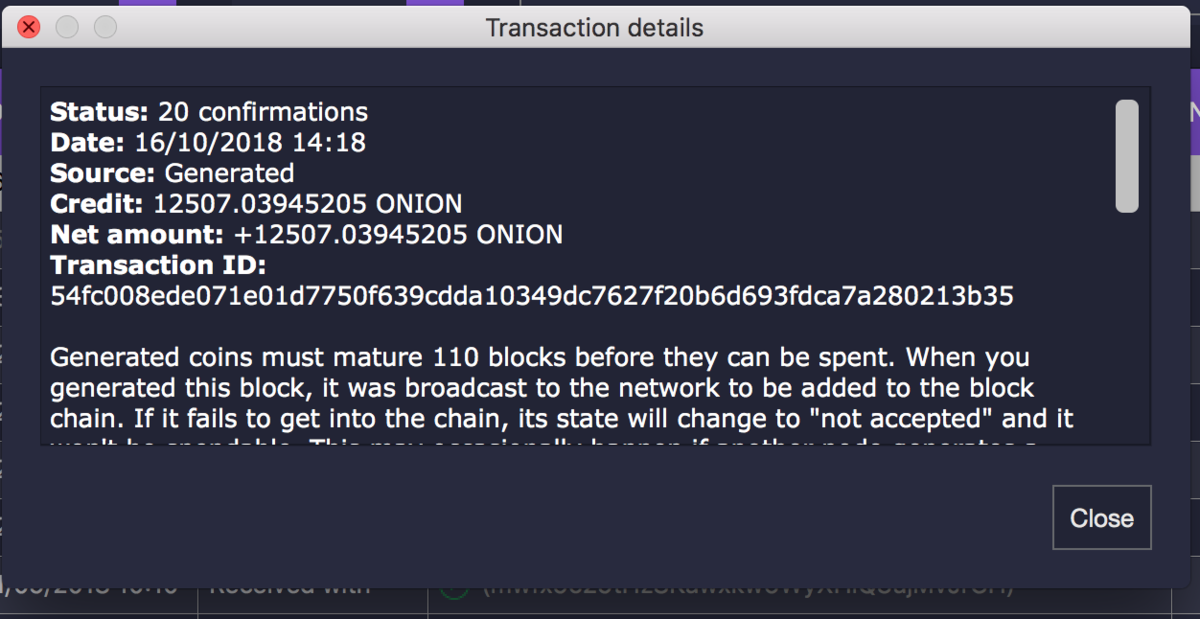Viewport: 1200px width, 619px height.
Task: Click the partially visible address in background row
Action: (746, 588)
